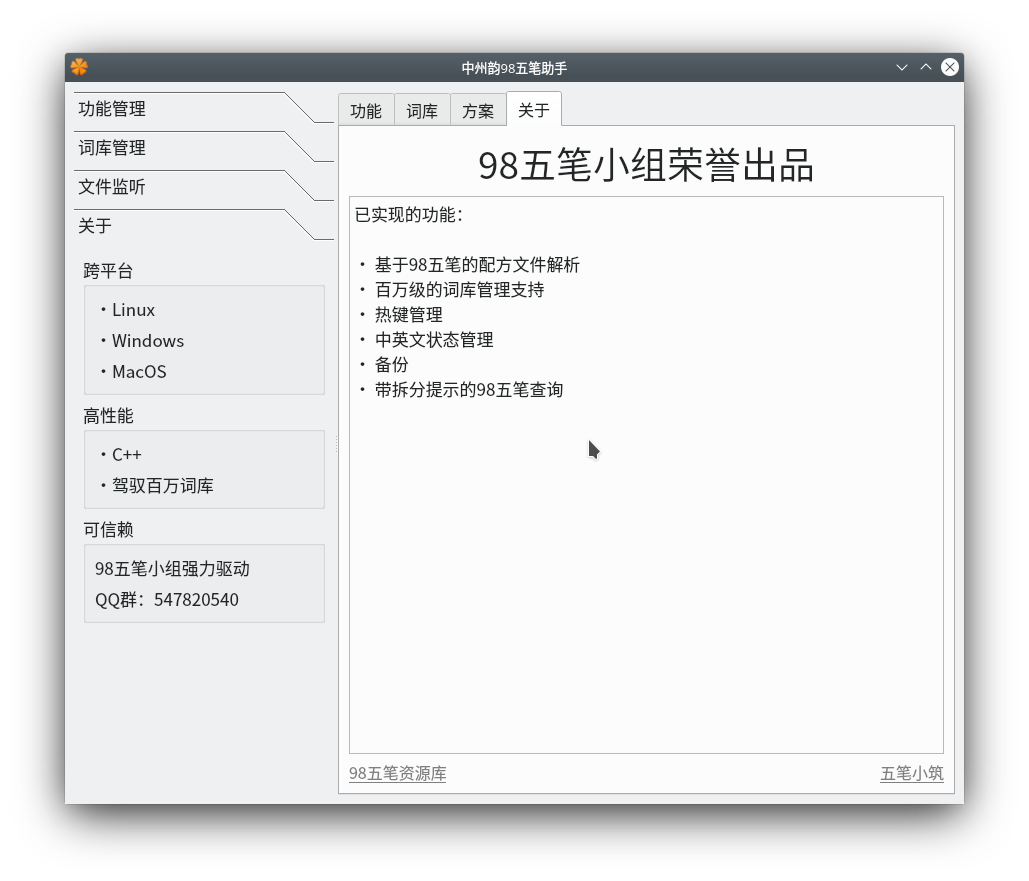
Task: Click the rime app icon in the titlebar
Action: [x=78, y=66]
